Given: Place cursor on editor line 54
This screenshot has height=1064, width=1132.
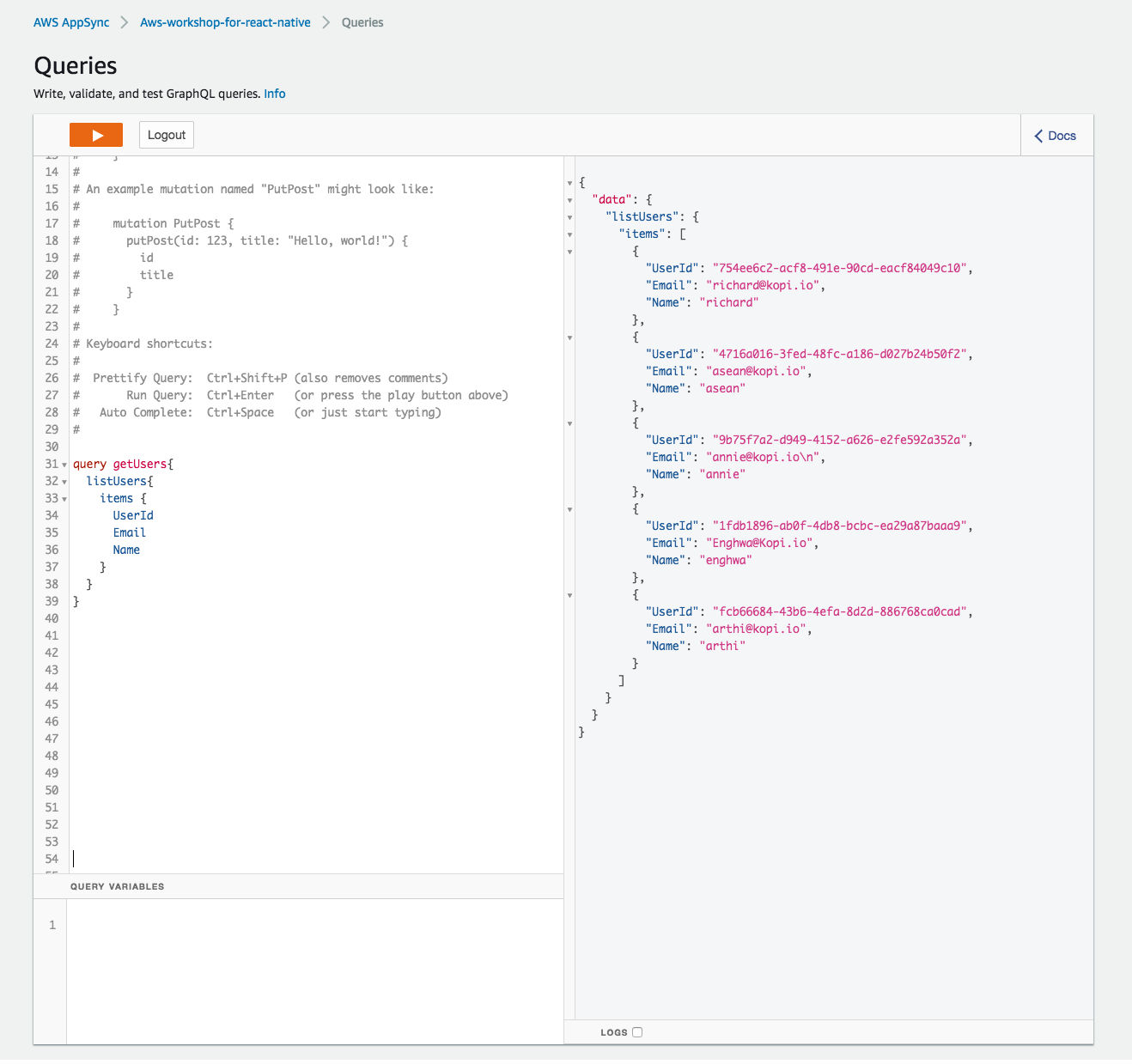Looking at the screenshot, I should (x=314, y=859).
